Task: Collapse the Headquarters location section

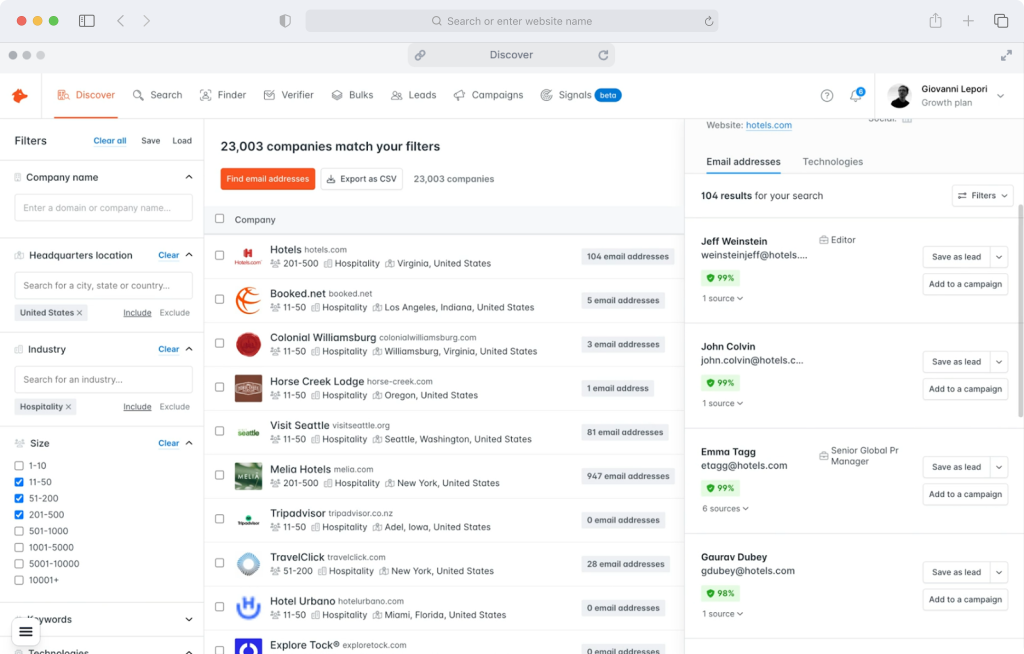Action: pyautogui.click(x=189, y=255)
